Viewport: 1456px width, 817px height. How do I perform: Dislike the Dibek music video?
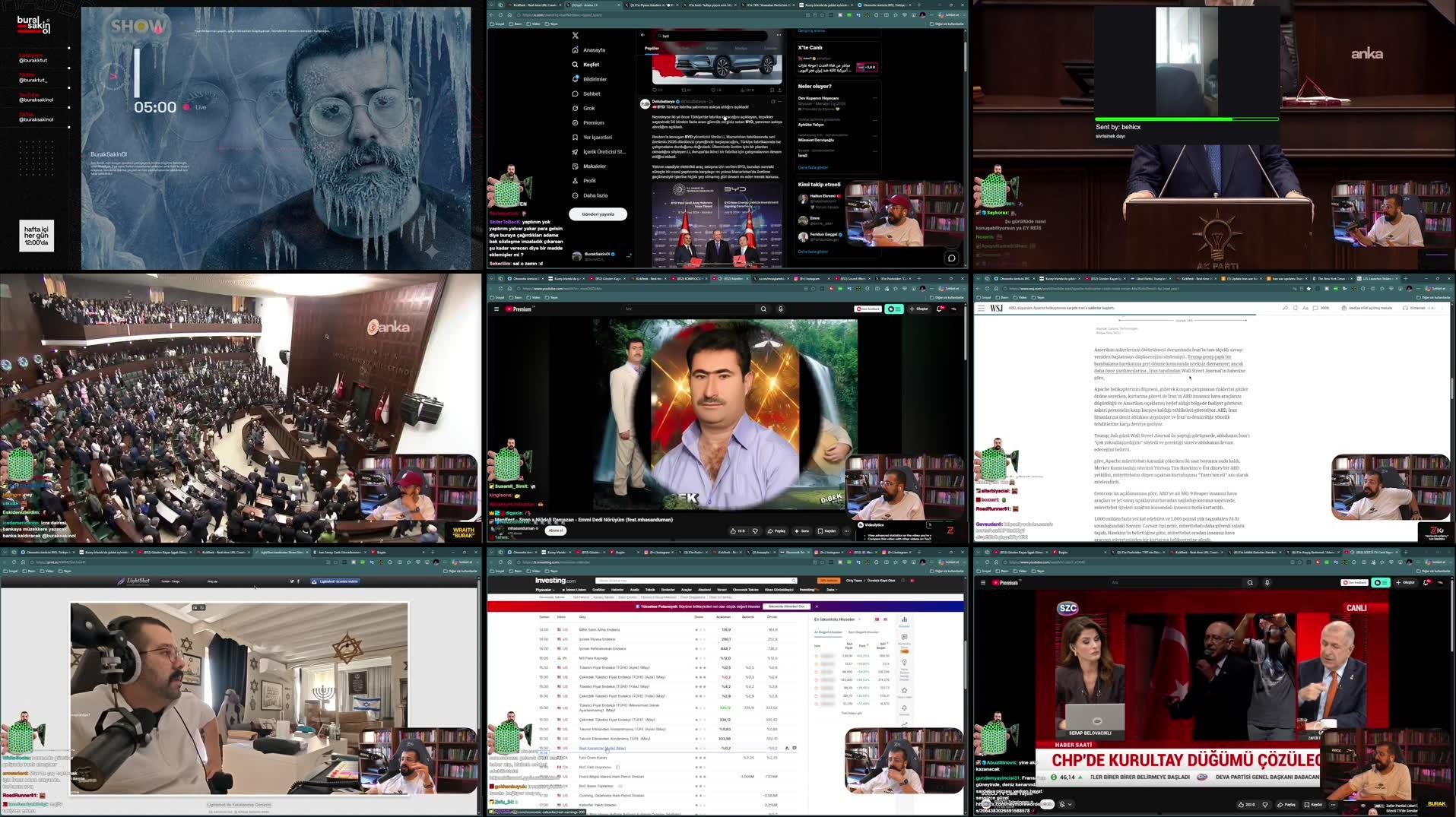point(755,531)
